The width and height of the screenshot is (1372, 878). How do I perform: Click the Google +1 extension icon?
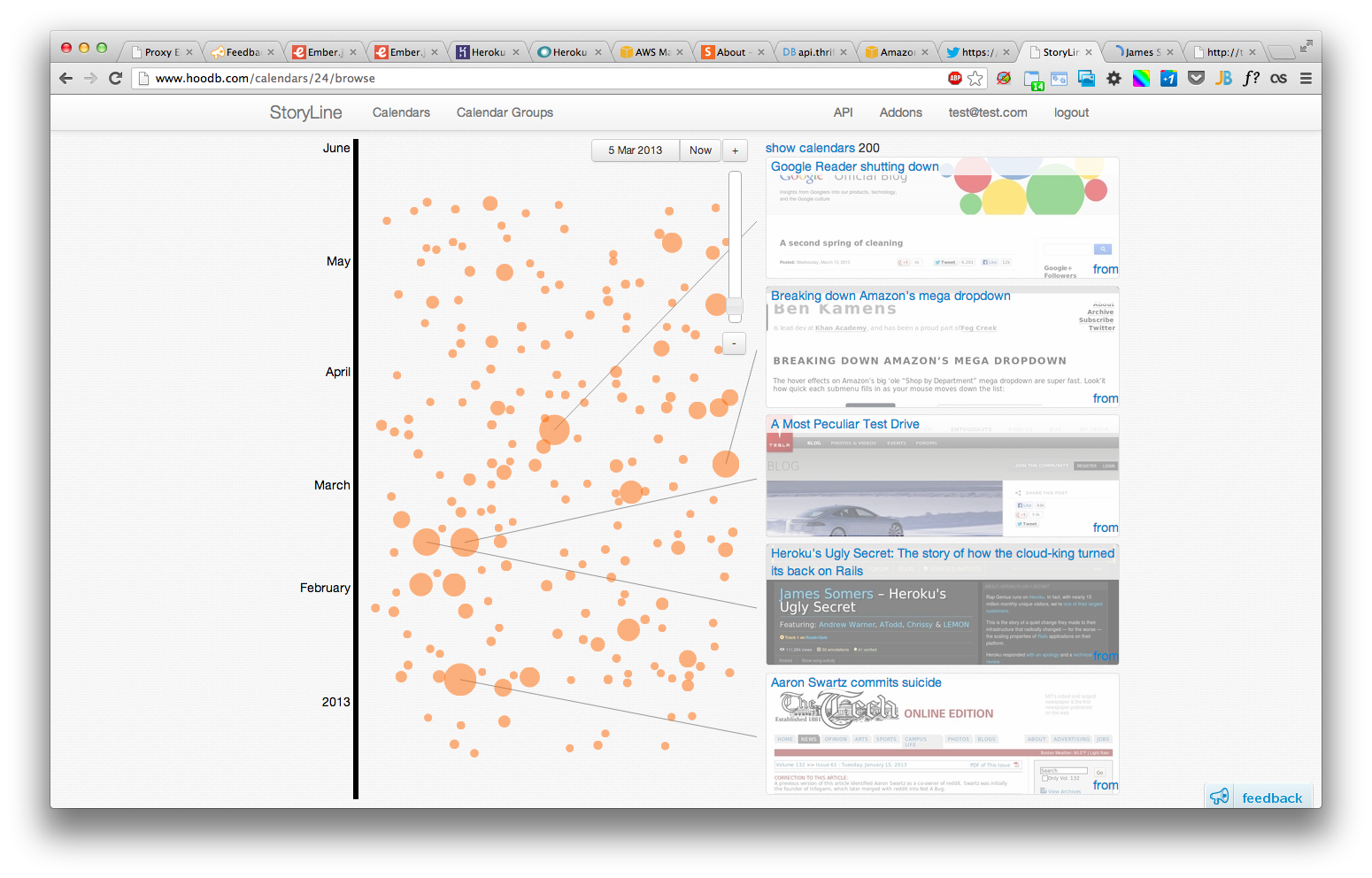[x=1168, y=78]
